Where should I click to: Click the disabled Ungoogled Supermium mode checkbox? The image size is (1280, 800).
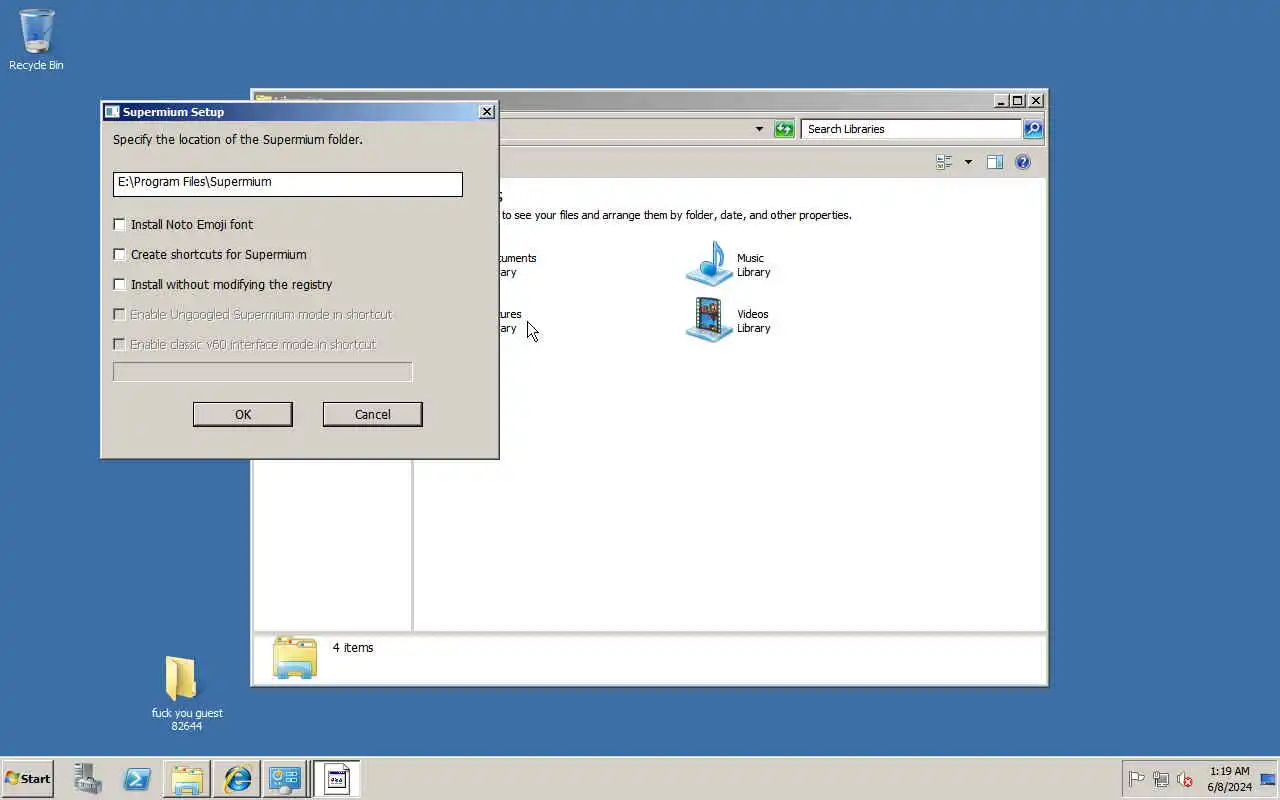[x=120, y=315]
